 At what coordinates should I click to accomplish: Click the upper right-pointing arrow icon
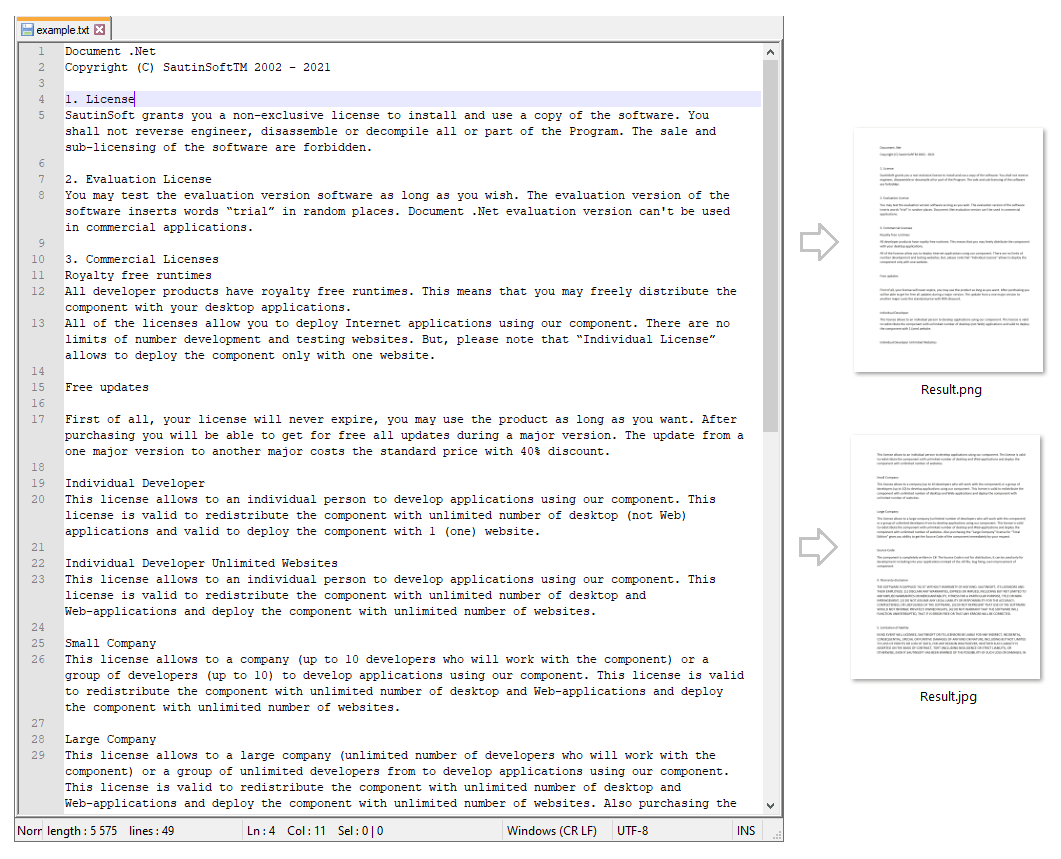[x=818, y=243]
